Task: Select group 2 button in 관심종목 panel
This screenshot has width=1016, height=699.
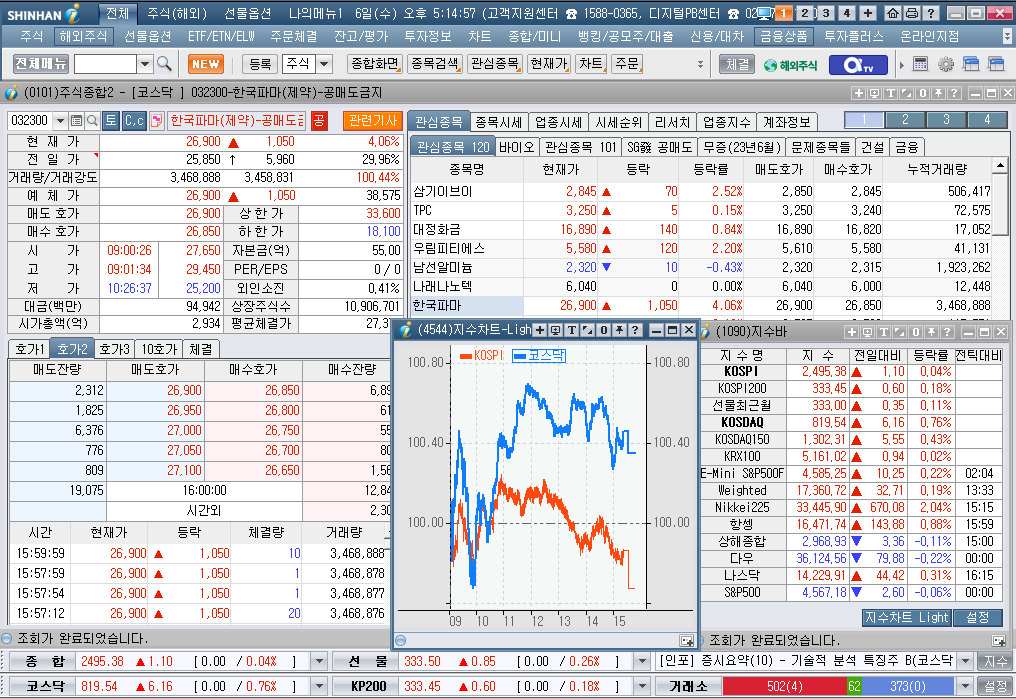Action: coord(905,120)
